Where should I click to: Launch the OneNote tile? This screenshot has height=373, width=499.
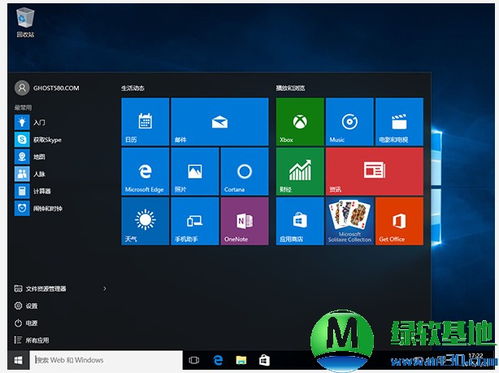coord(244,221)
